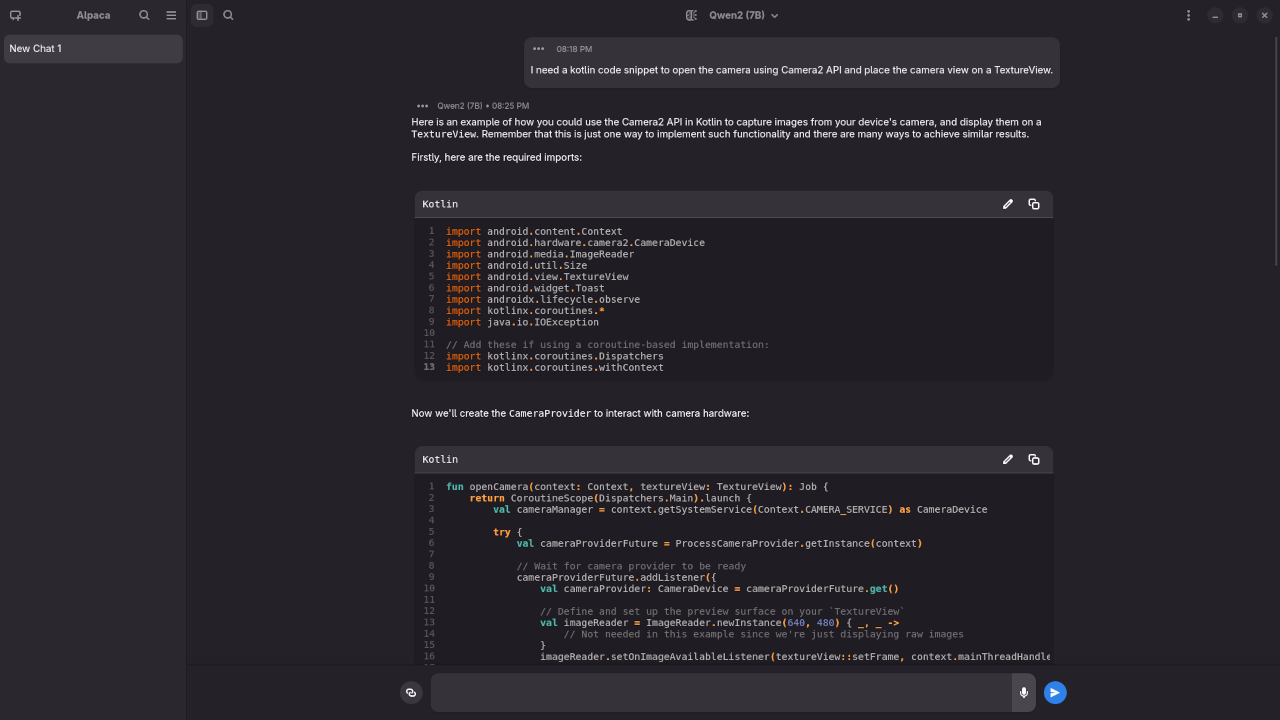Maximize the Alpaca window
This screenshot has width=1280, height=720.
click(1239, 15)
